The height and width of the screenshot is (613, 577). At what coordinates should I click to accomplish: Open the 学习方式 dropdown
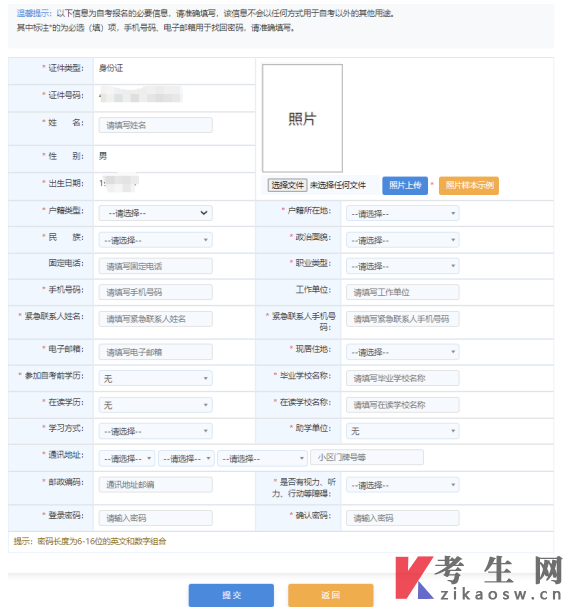(x=156, y=431)
